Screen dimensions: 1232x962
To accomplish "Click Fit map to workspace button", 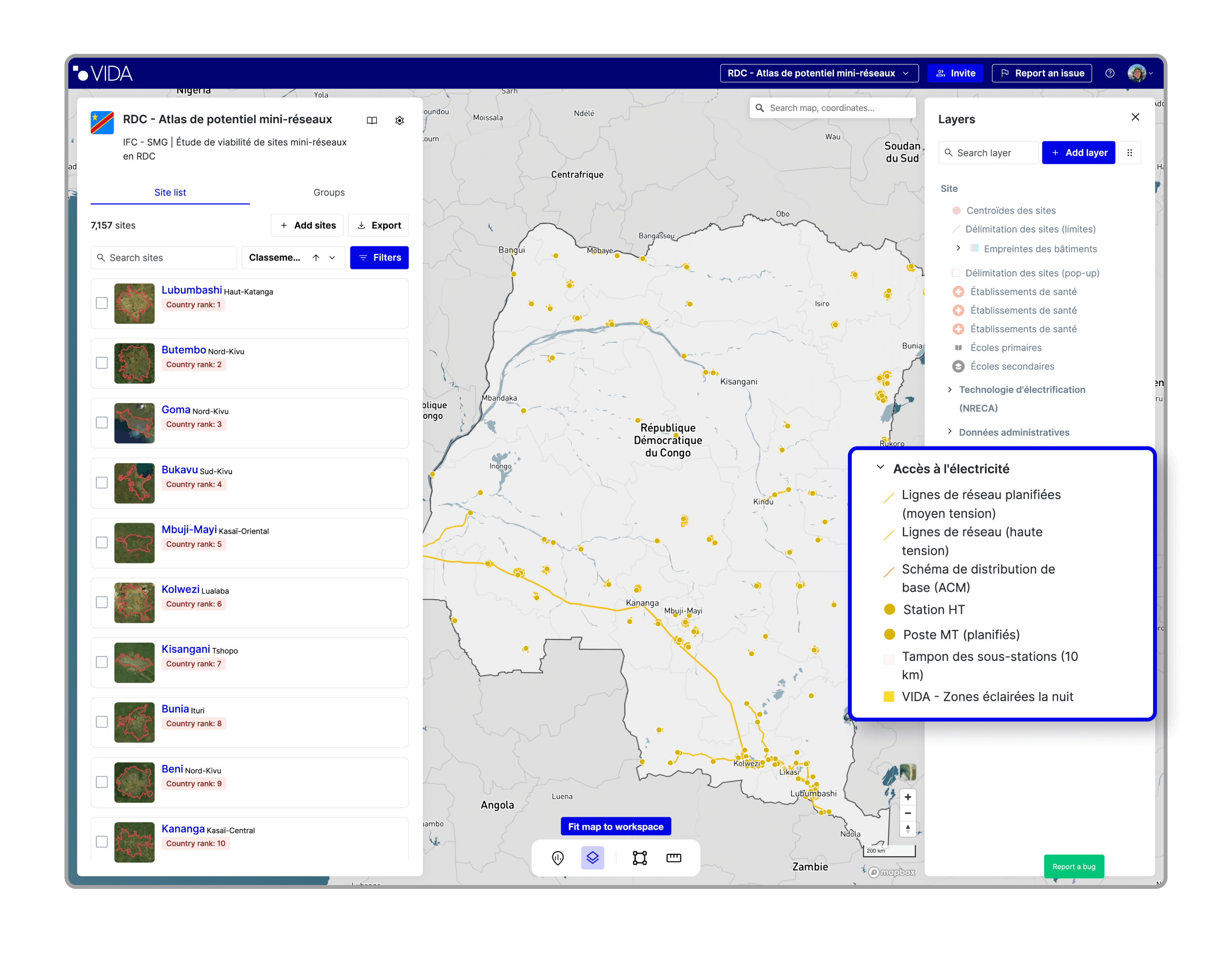I will click(x=616, y=826).
